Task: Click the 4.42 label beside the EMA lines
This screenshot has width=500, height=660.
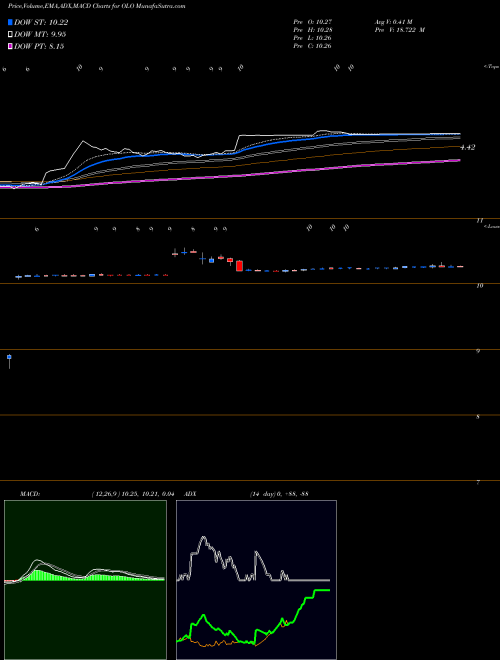Action: click(468, 147)
